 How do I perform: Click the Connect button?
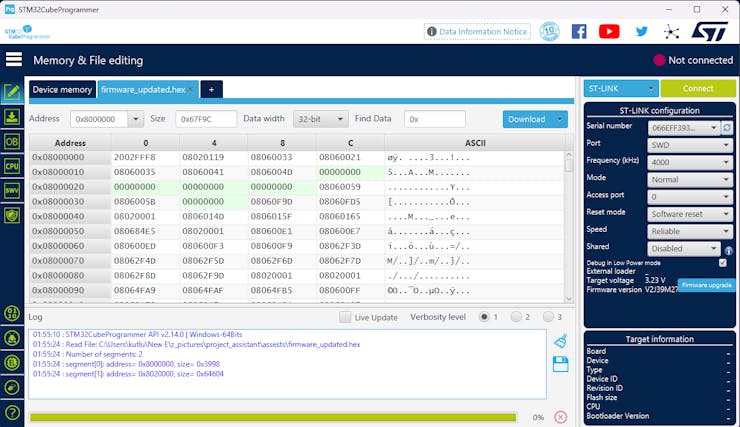pyautogui.click(x=698, y=88)
